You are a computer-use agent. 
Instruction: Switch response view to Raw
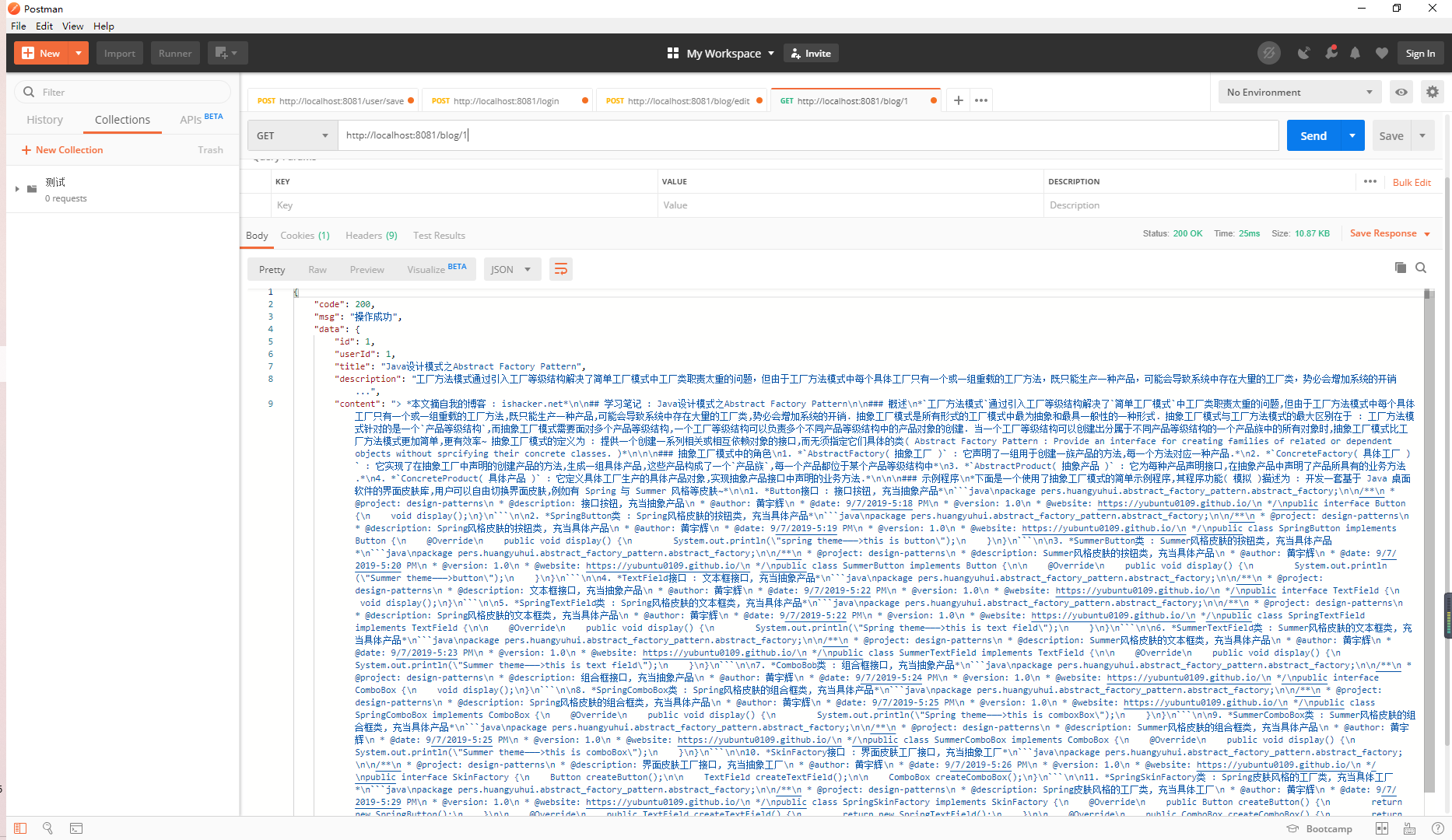(x=317, y=269)
